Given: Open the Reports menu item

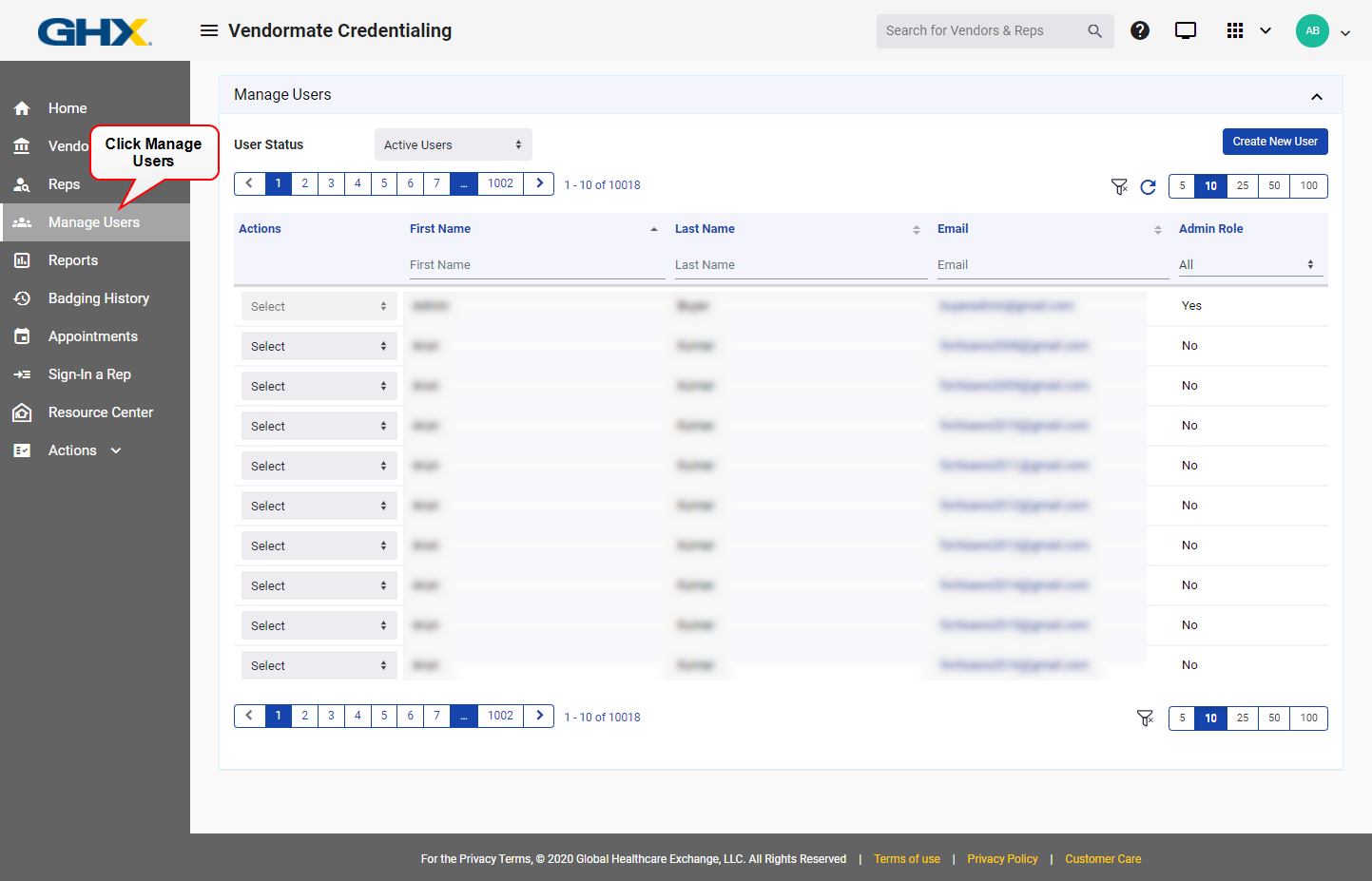Looking at the screenshot, I should coord(73,260).
